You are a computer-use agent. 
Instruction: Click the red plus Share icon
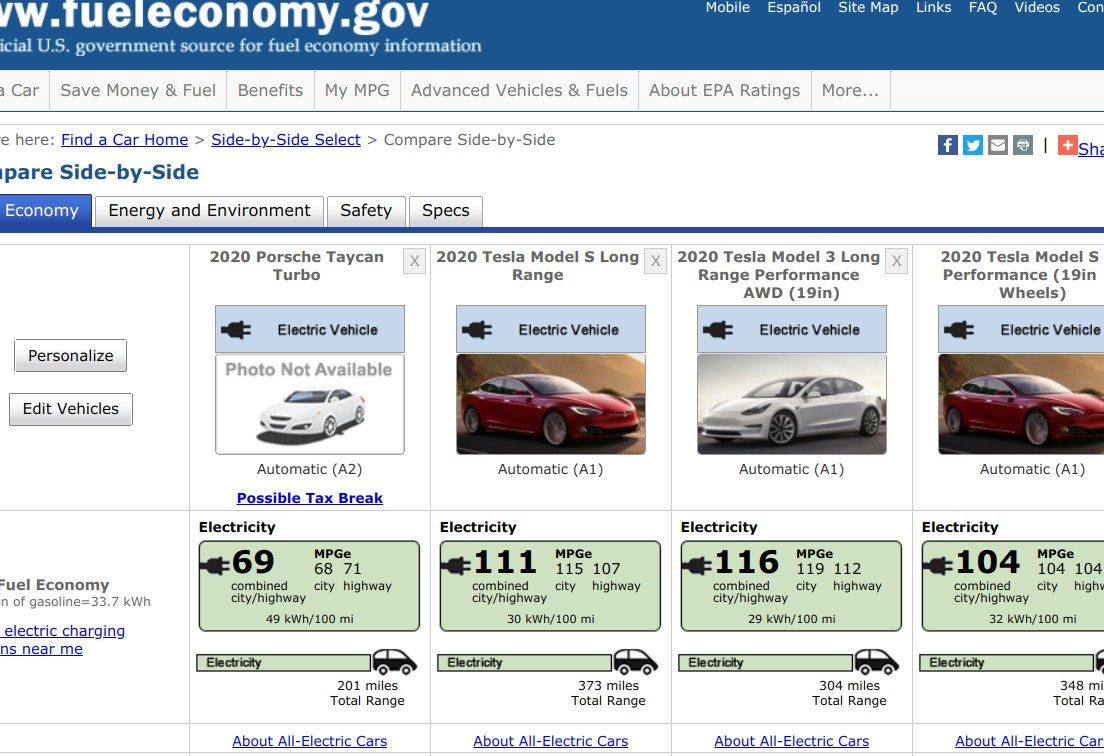coord(1068,145)
